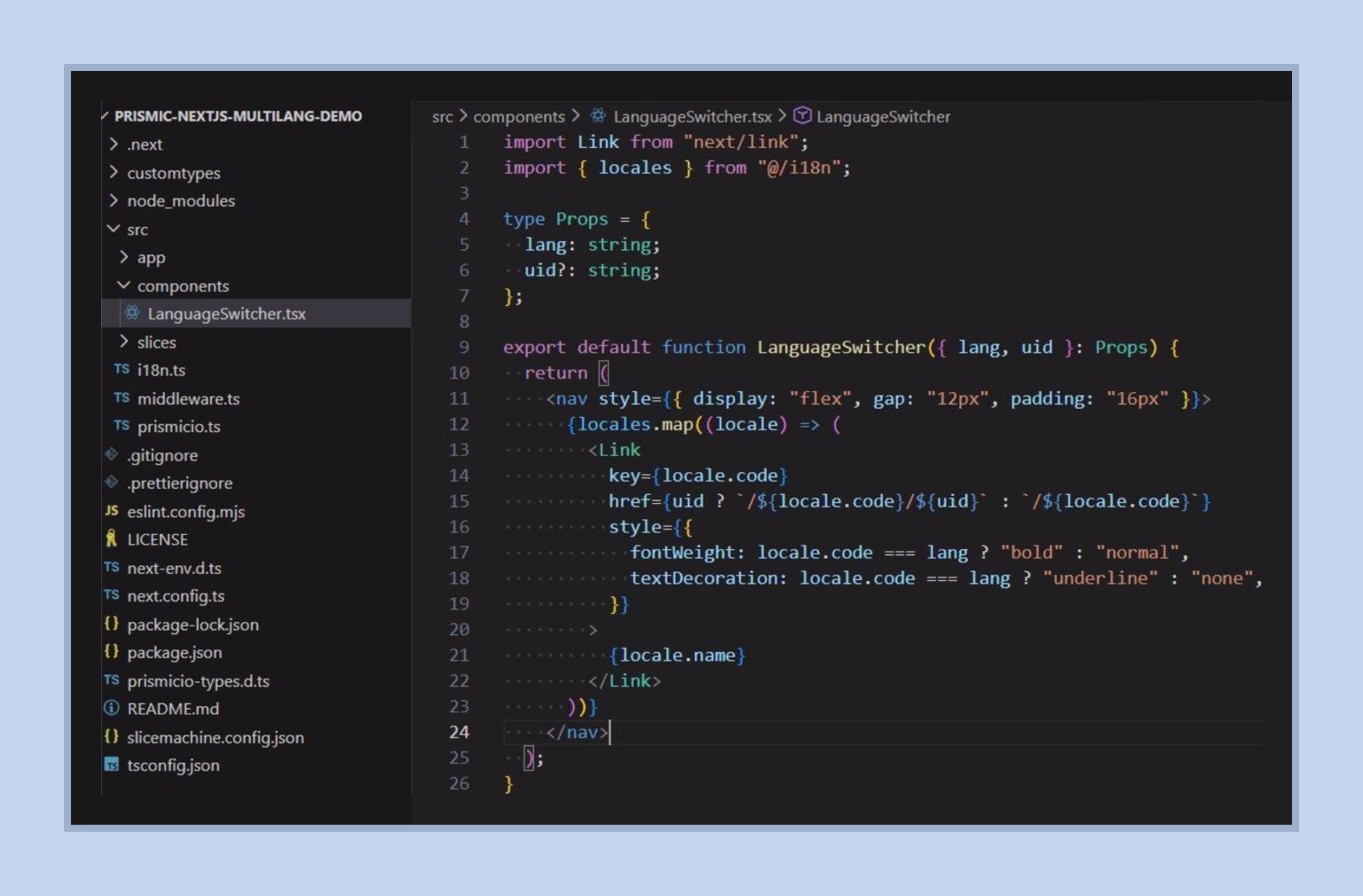Expand the customtypes folder

tap(114, 172)
